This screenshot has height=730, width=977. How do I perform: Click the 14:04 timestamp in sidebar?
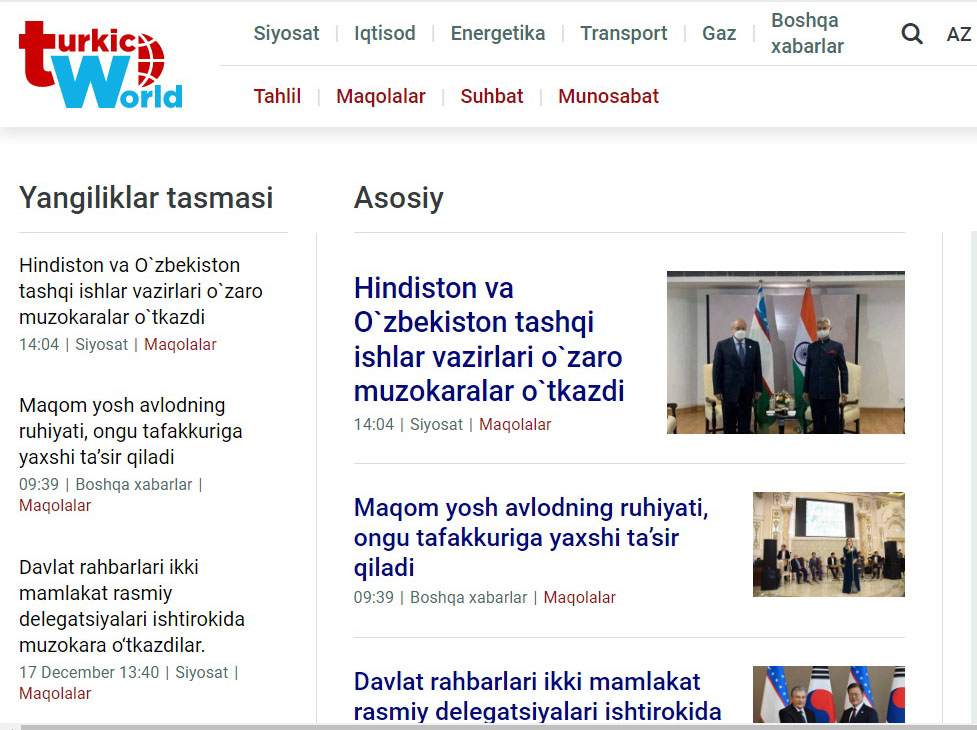coord(39,344)
